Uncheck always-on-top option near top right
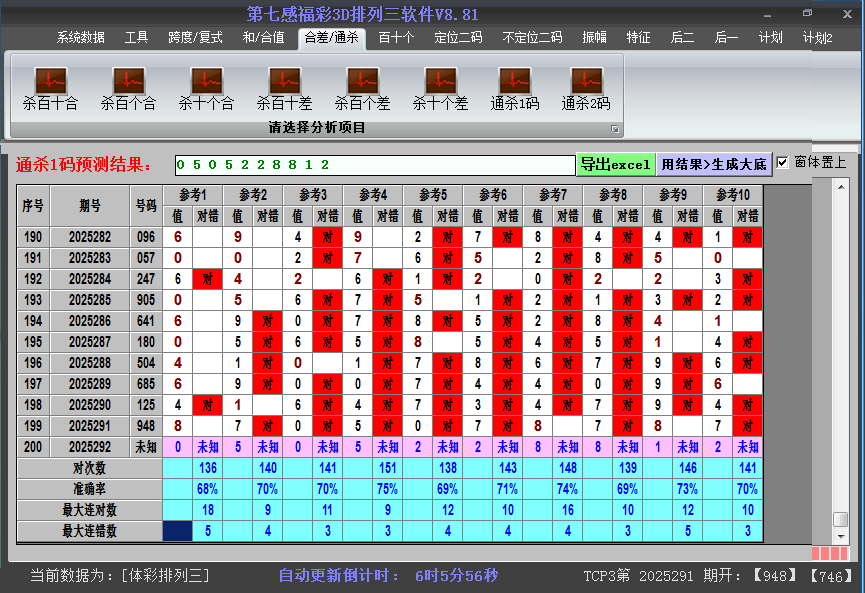 pos(780,162)
